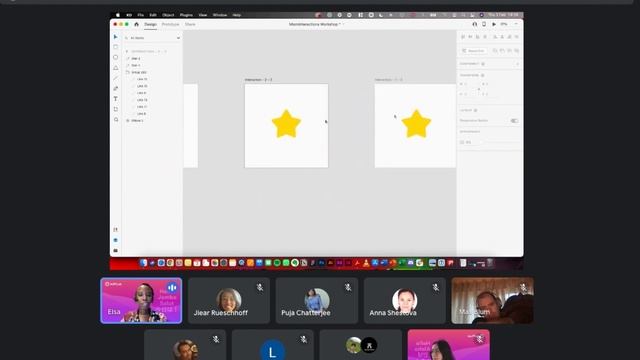Select the yellow star on right artboard
The image size is (640, 360).
point(416,124)
